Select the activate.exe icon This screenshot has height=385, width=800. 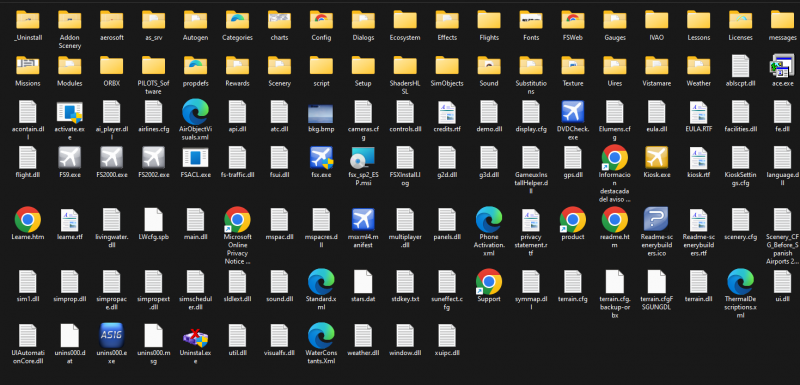(x=69, y=111)
